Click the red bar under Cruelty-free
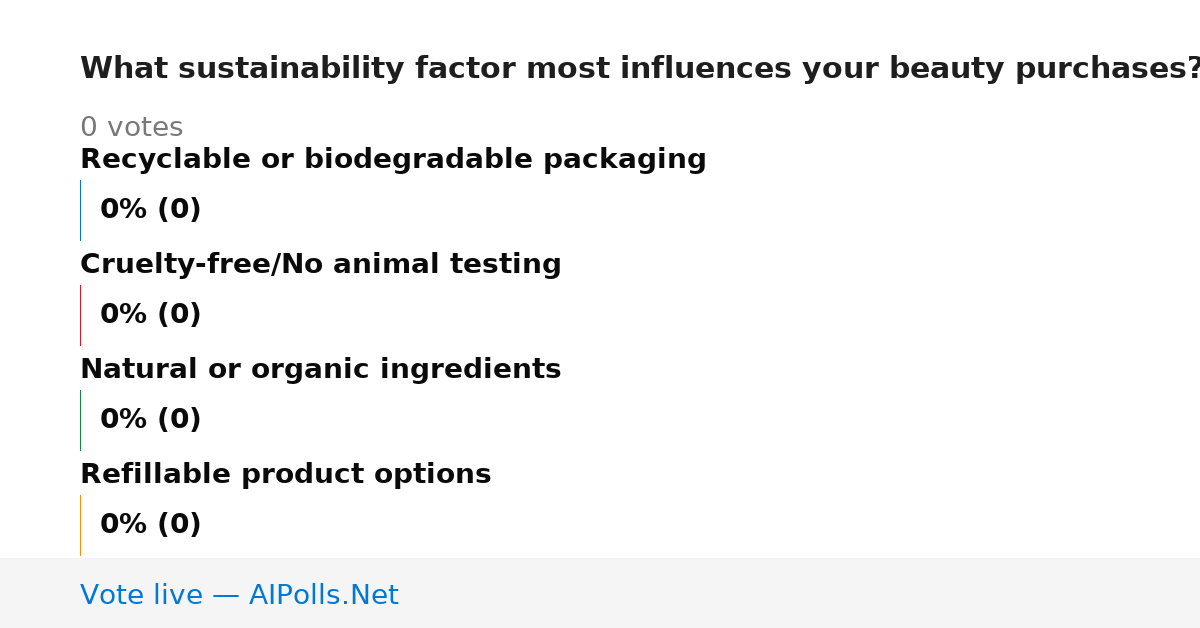 click(80, 315)
